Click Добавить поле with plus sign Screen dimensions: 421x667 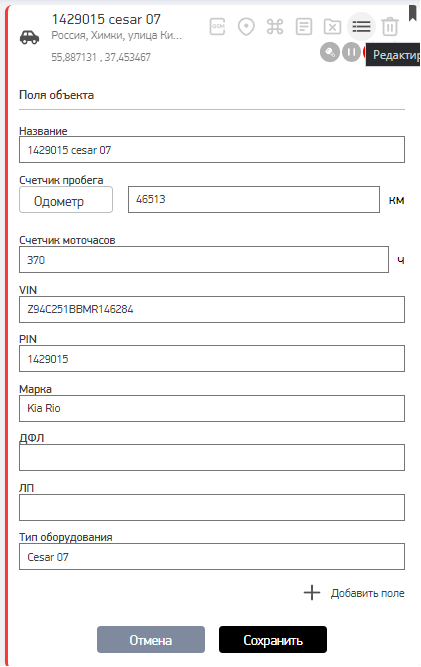354,593
